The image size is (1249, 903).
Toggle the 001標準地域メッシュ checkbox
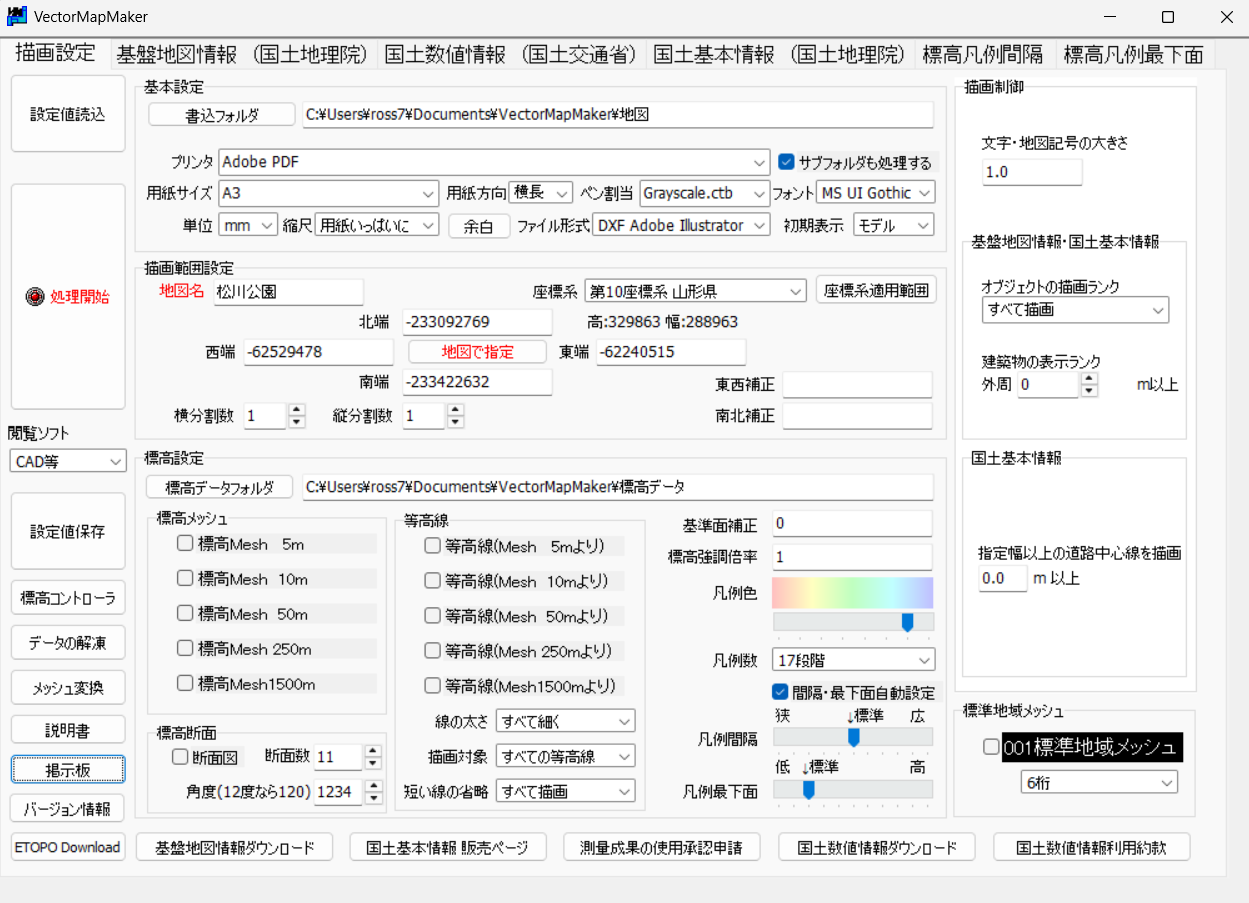[x=990, y=747]
